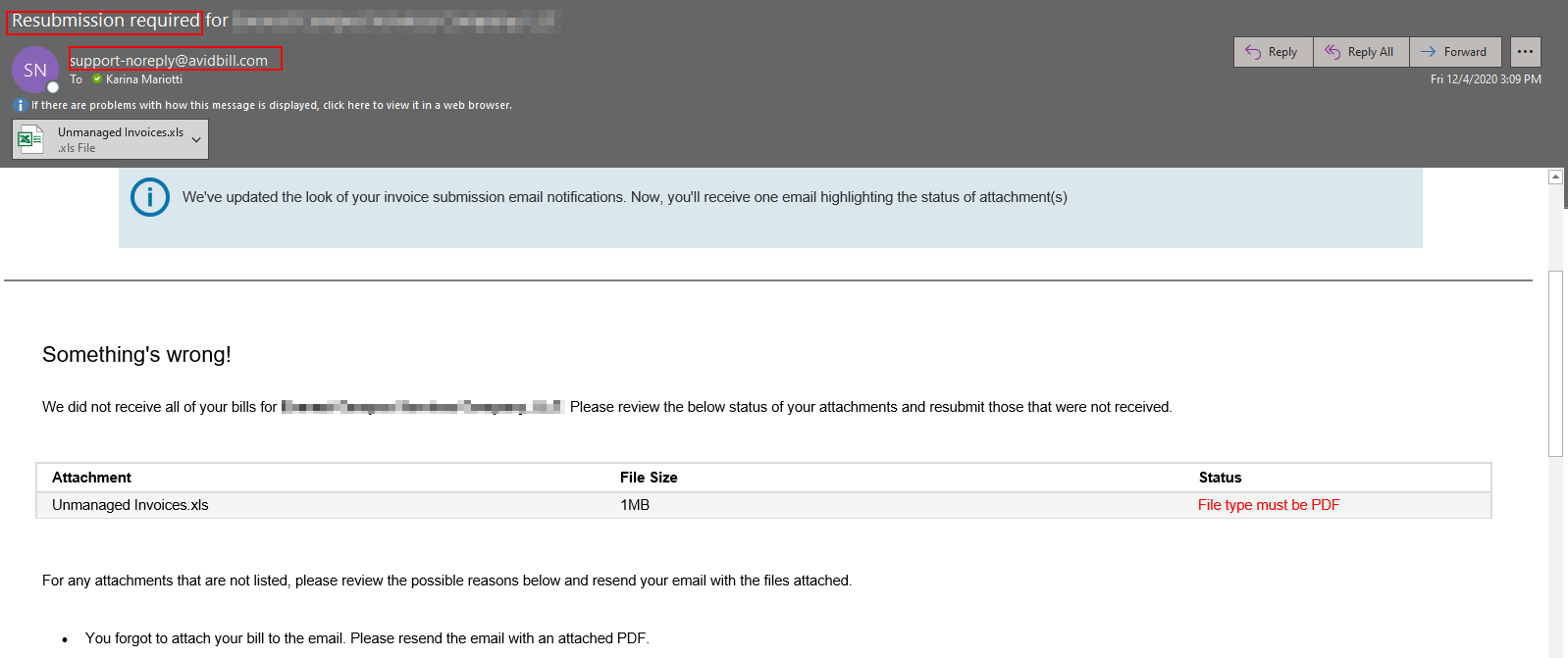Click the Resubmission required subject line
This screenshot has height=658, width=1568.
105,21
